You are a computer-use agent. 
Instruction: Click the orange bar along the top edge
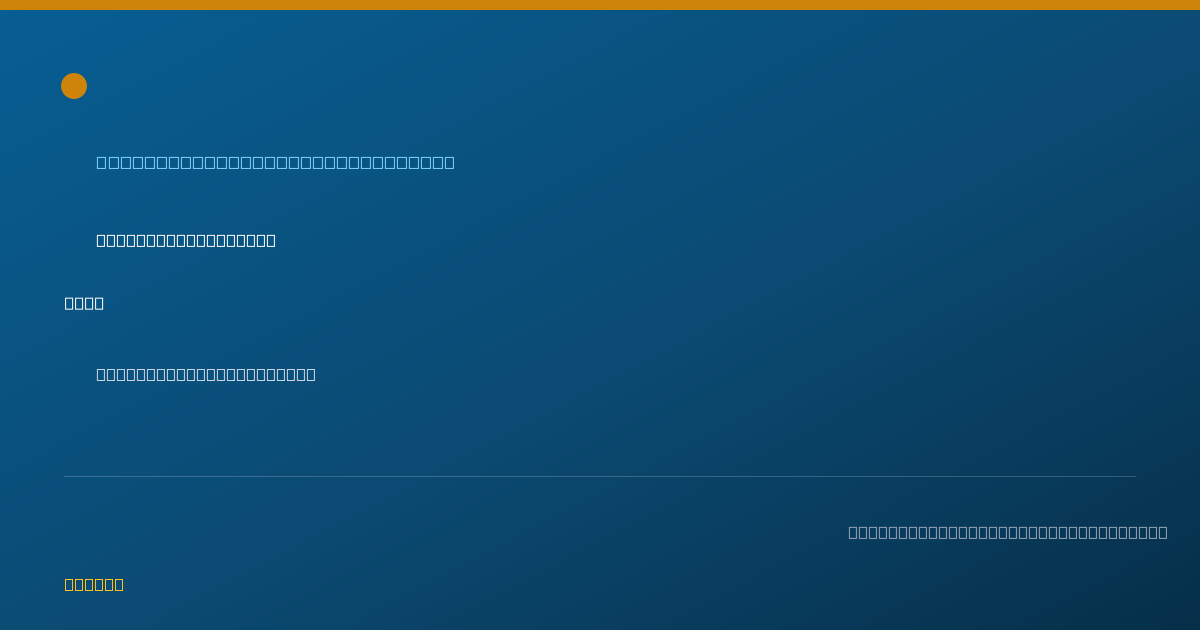coord(600,5)
